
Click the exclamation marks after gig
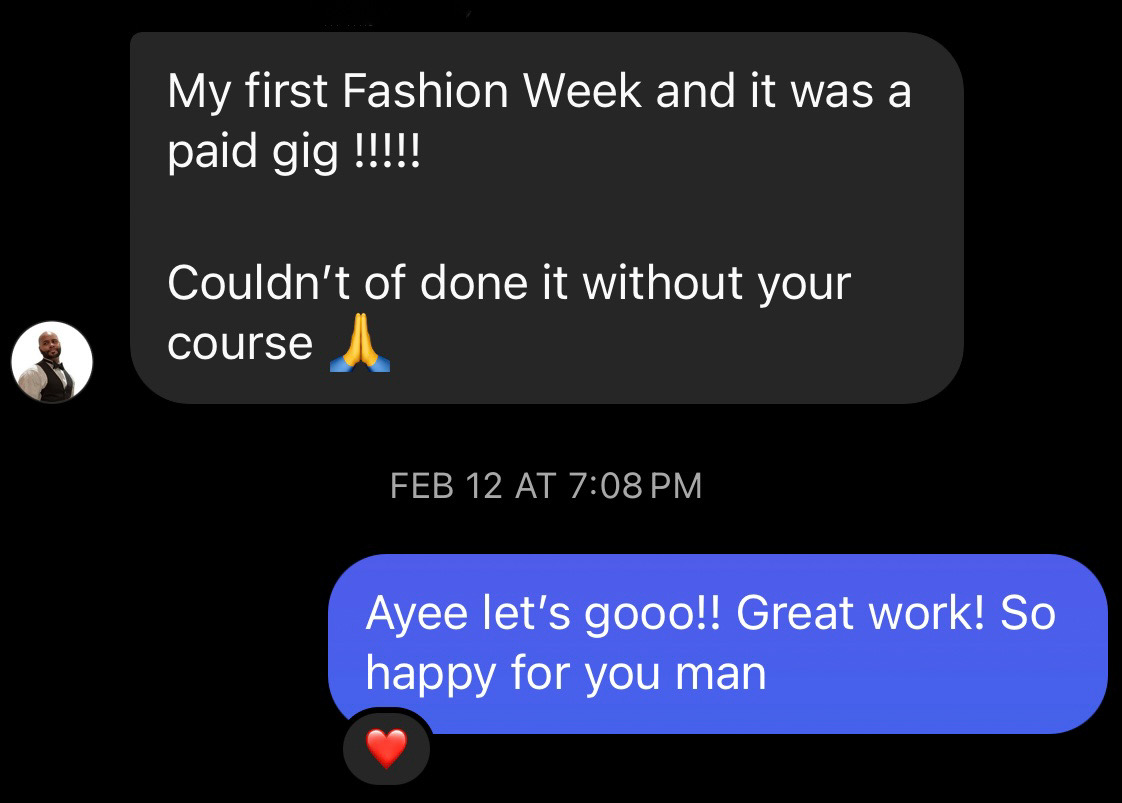point(387,150)
